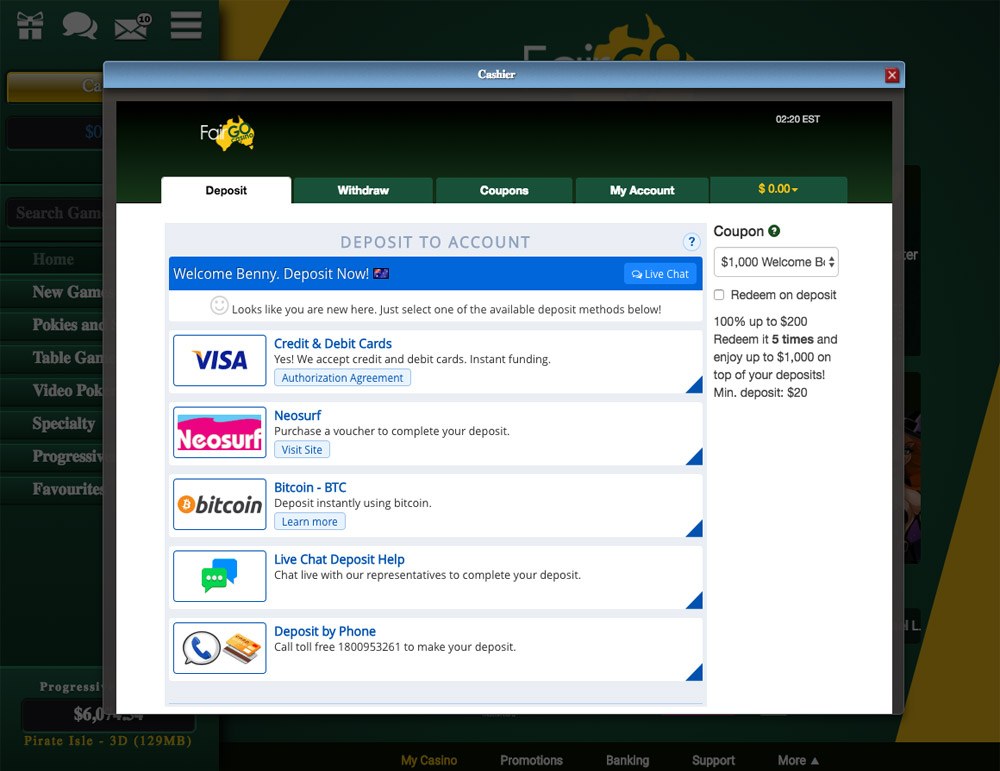Open My Casino in bottom bar
Viewport: 1000px width, 771px height.
coord(429,760)
